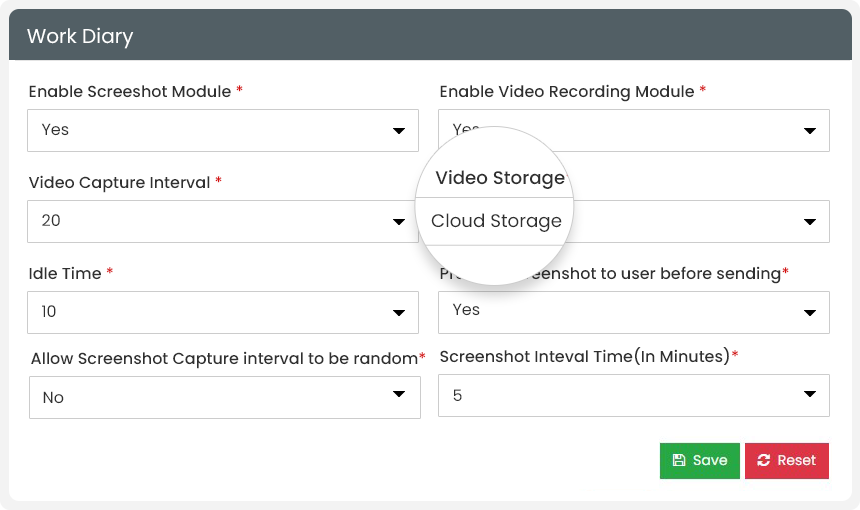860x510 pixels.
Task: Click the Enable Screenshot Module label
Action: click(x=130, y=91)
